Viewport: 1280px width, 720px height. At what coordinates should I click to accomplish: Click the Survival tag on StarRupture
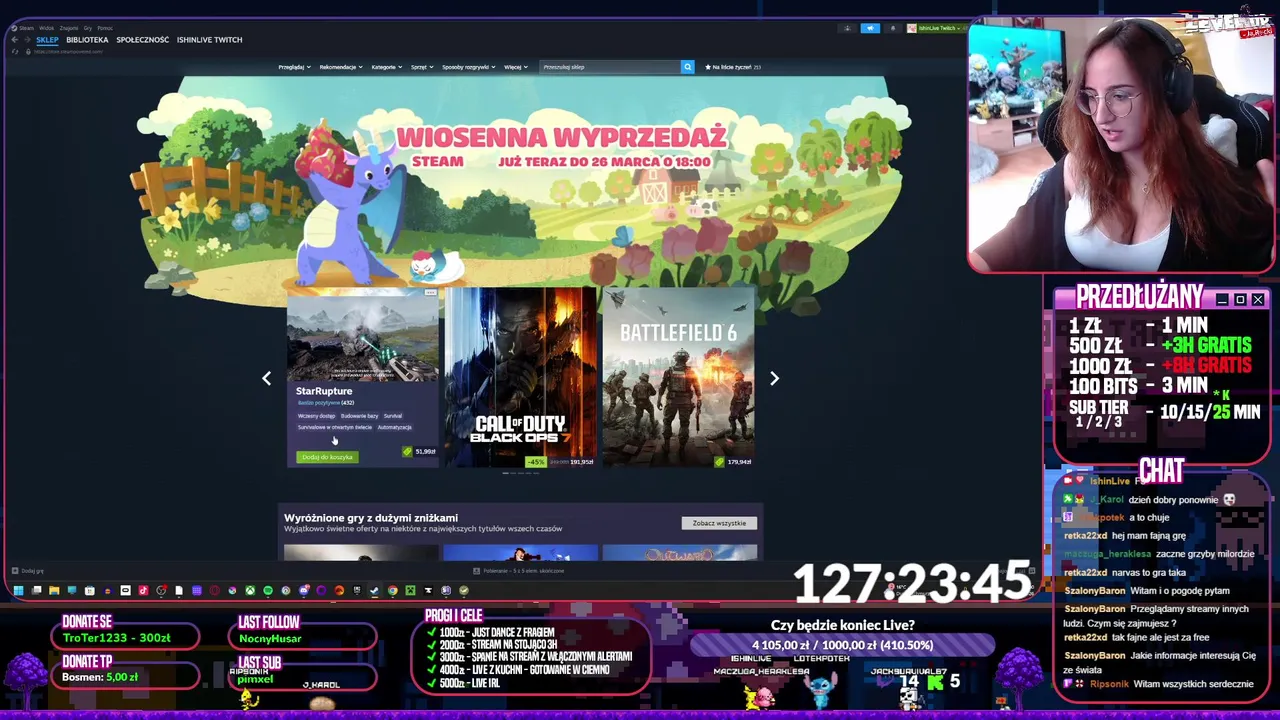point(393,416)
